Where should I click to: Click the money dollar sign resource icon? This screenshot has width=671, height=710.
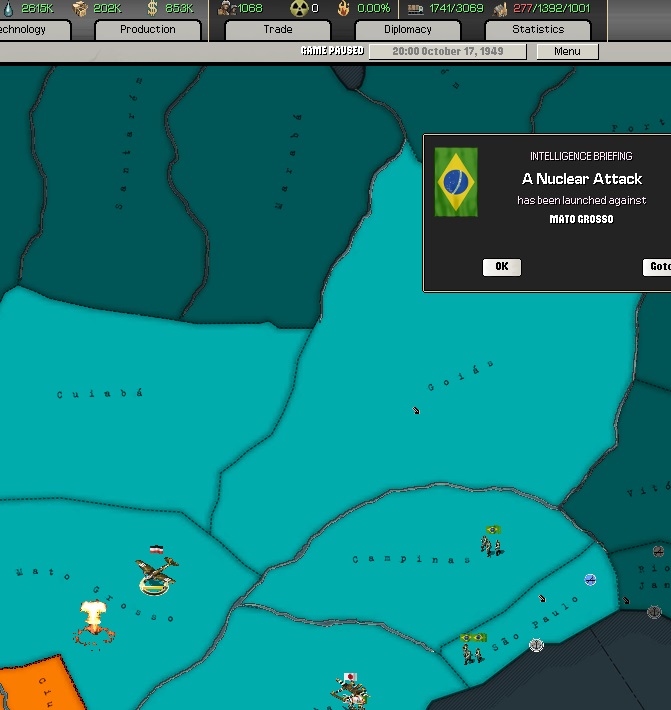tap(152, 9)
